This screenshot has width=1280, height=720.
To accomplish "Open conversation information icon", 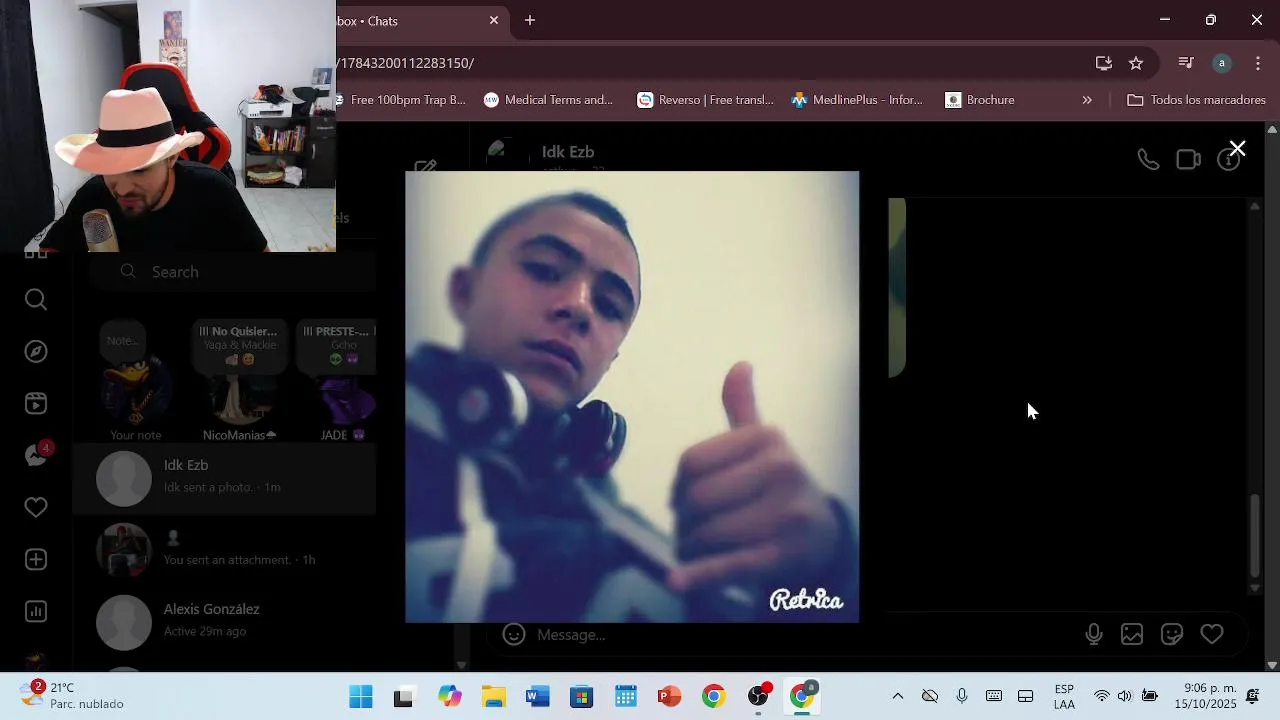I will point(1228,160).
